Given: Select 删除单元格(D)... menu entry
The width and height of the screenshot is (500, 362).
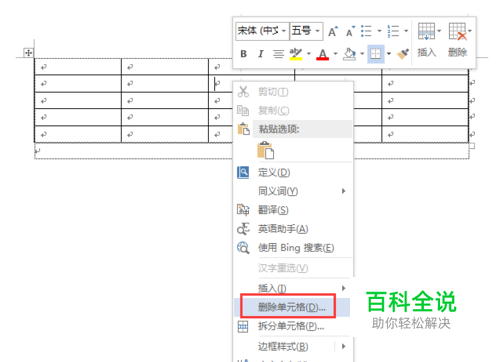Looking at the screenshot, I should coord(292,307).
